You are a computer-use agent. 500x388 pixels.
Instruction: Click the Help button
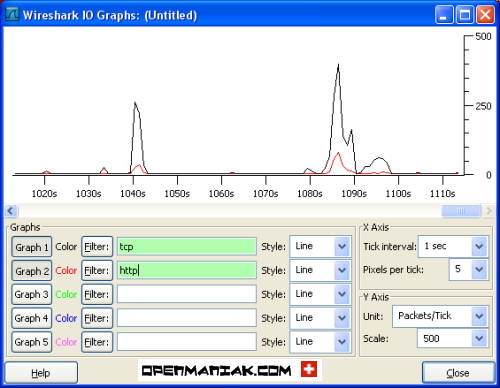(41, 373)
